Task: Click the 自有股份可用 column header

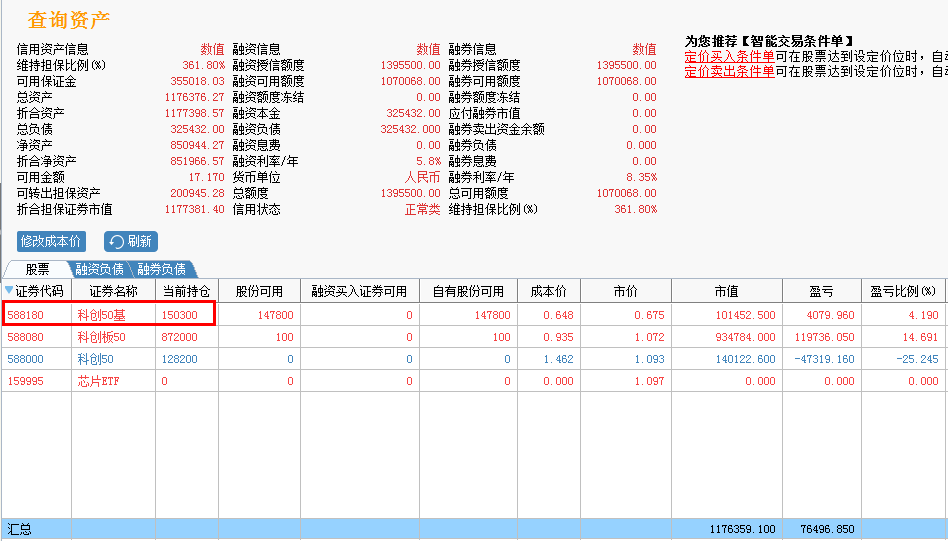Action: pyautogui.click(x=469, y=291)
